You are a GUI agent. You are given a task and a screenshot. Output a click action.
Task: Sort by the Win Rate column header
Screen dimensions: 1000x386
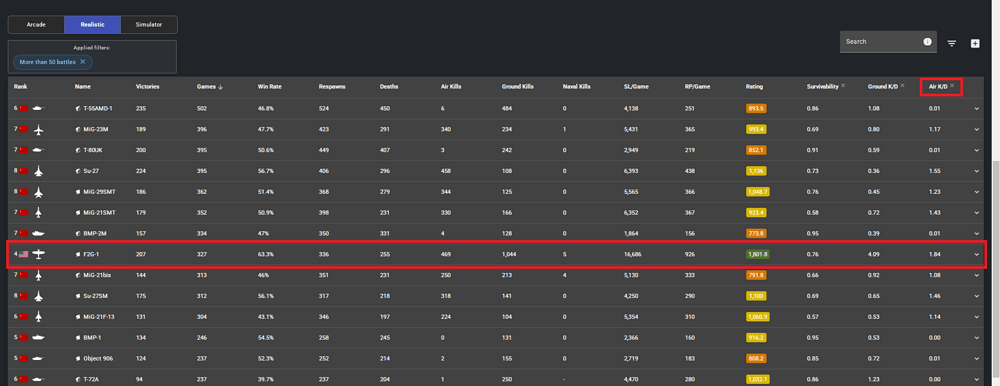tap(267, 87)
